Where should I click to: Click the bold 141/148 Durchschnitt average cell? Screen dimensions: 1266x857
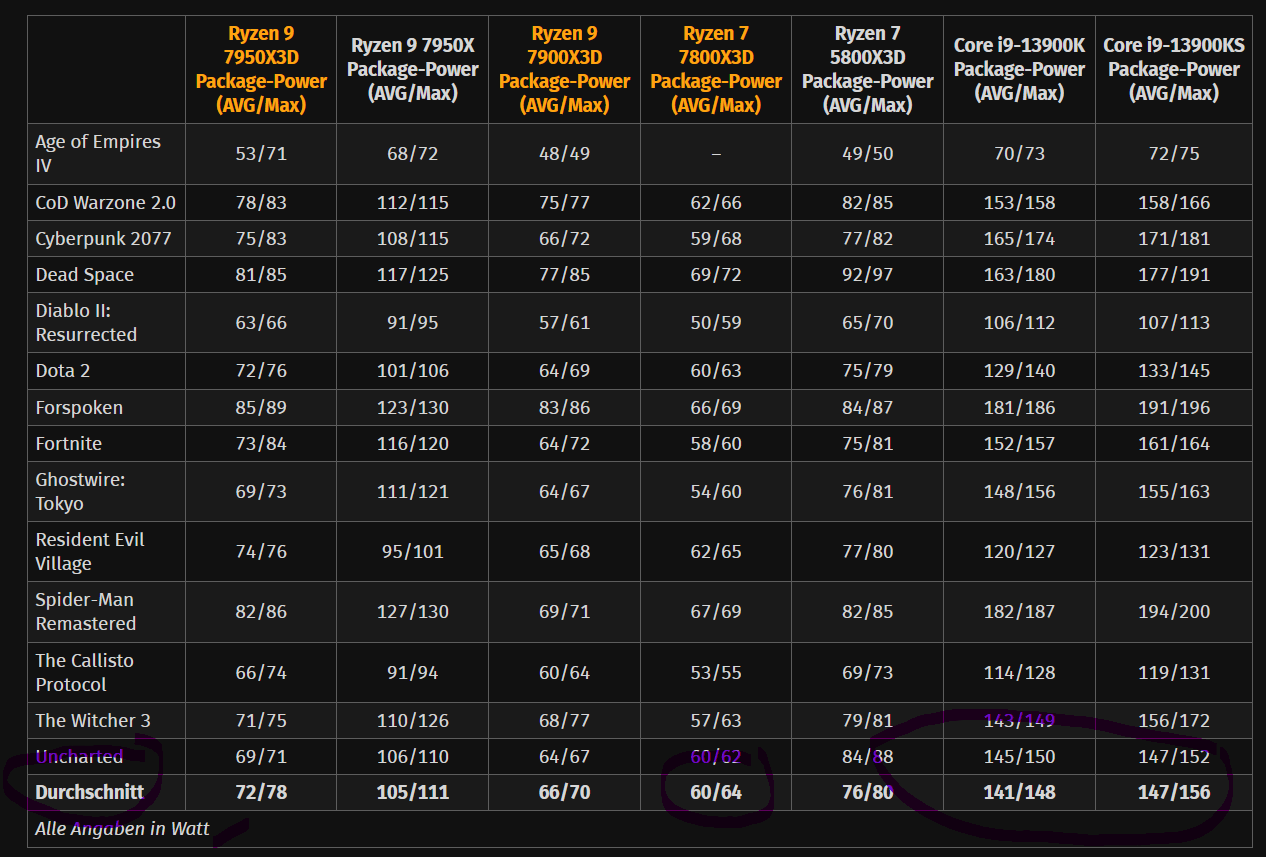point(1019,792)
